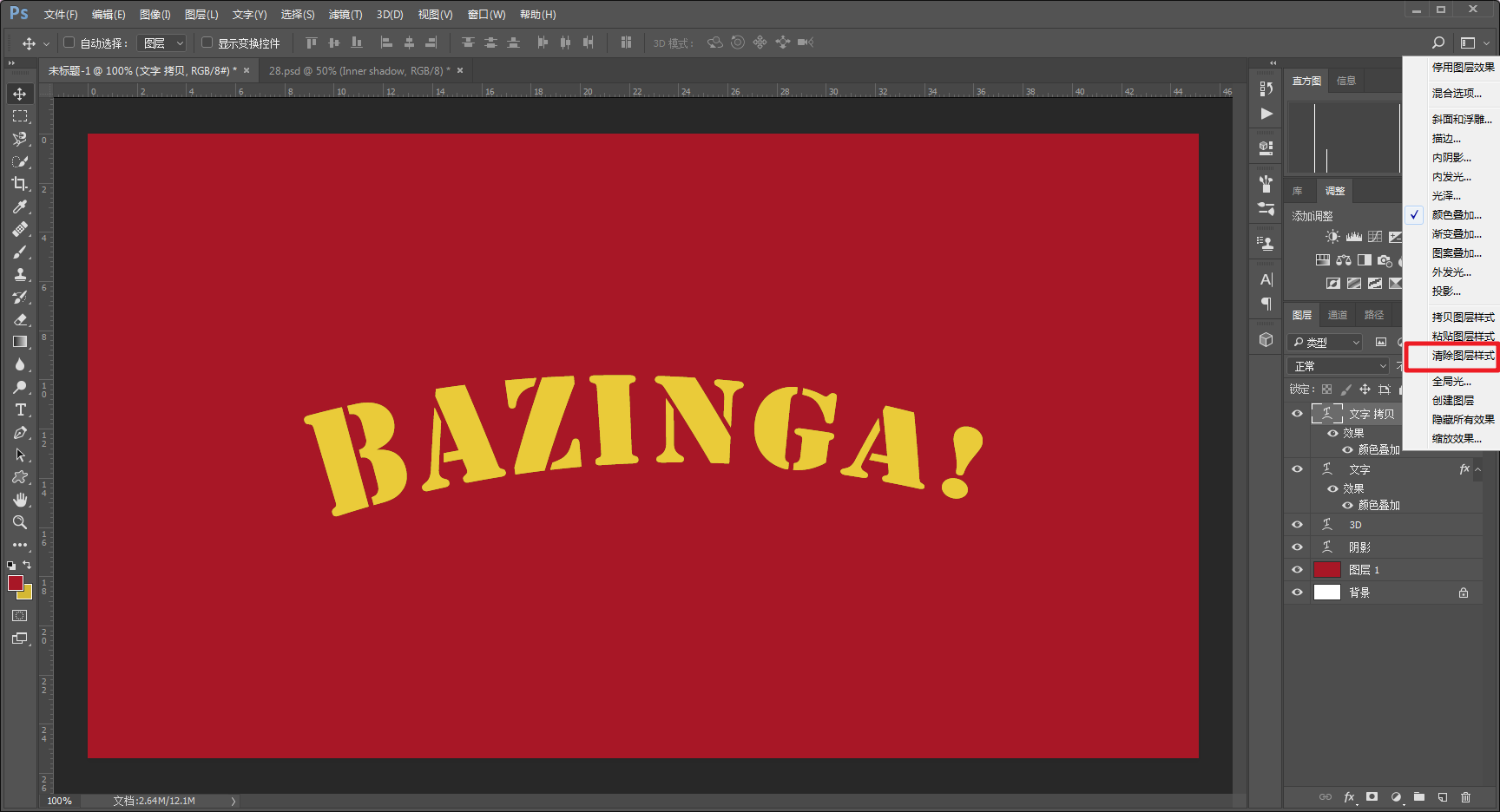Open the 正常 blend mode dropdown
This screenshot has width=1500, height=812.
point(1338,366)
